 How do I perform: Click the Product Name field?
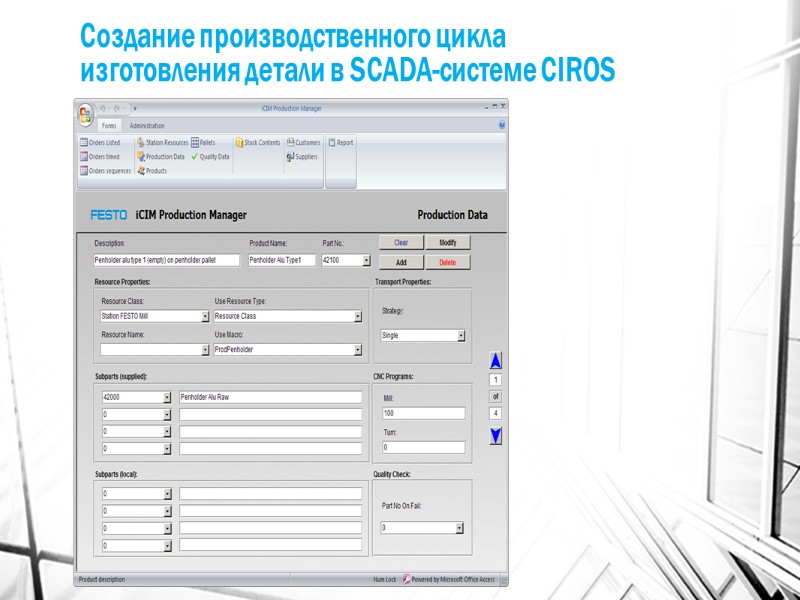pos(282,260)
